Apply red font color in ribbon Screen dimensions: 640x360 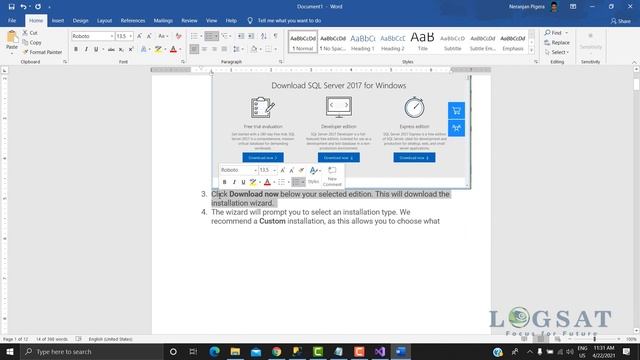173,49
